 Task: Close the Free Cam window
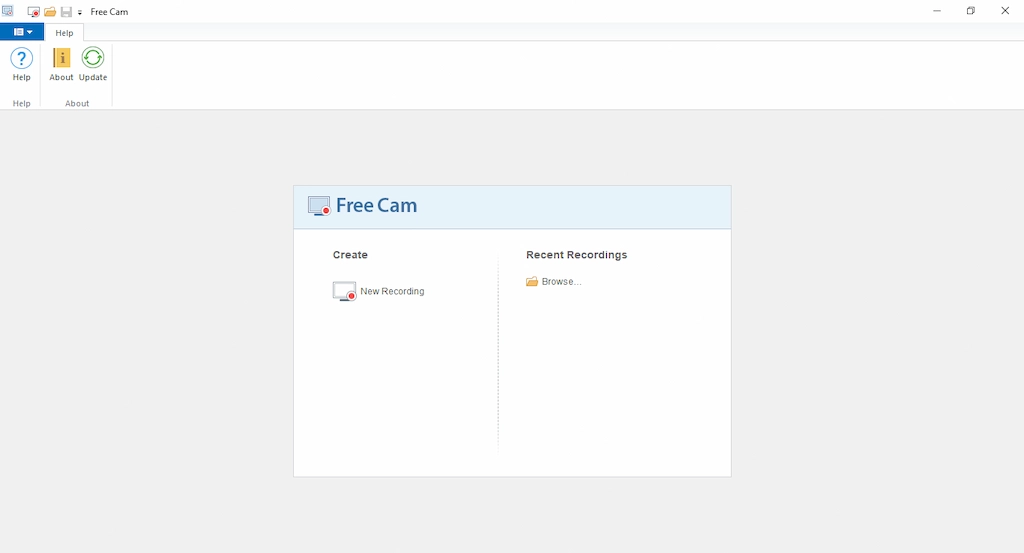point(1005,11)
